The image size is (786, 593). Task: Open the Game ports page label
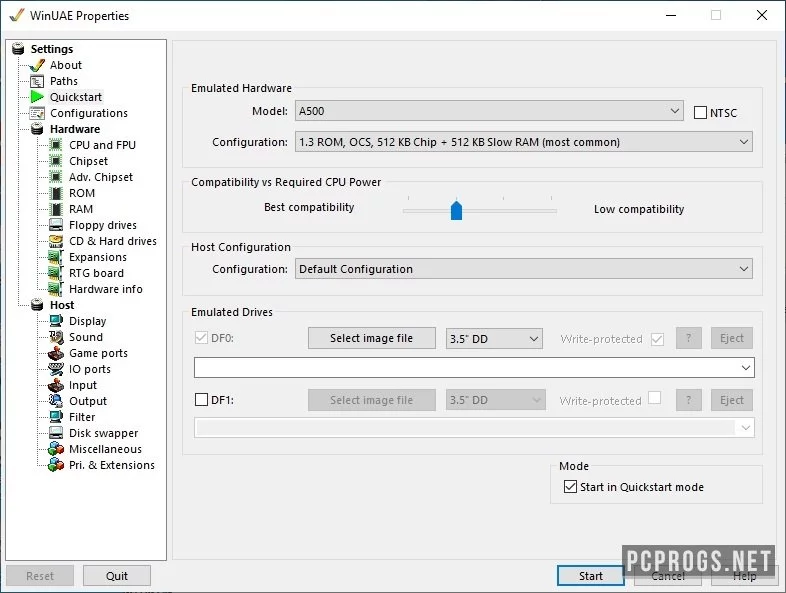click(98, 353)
